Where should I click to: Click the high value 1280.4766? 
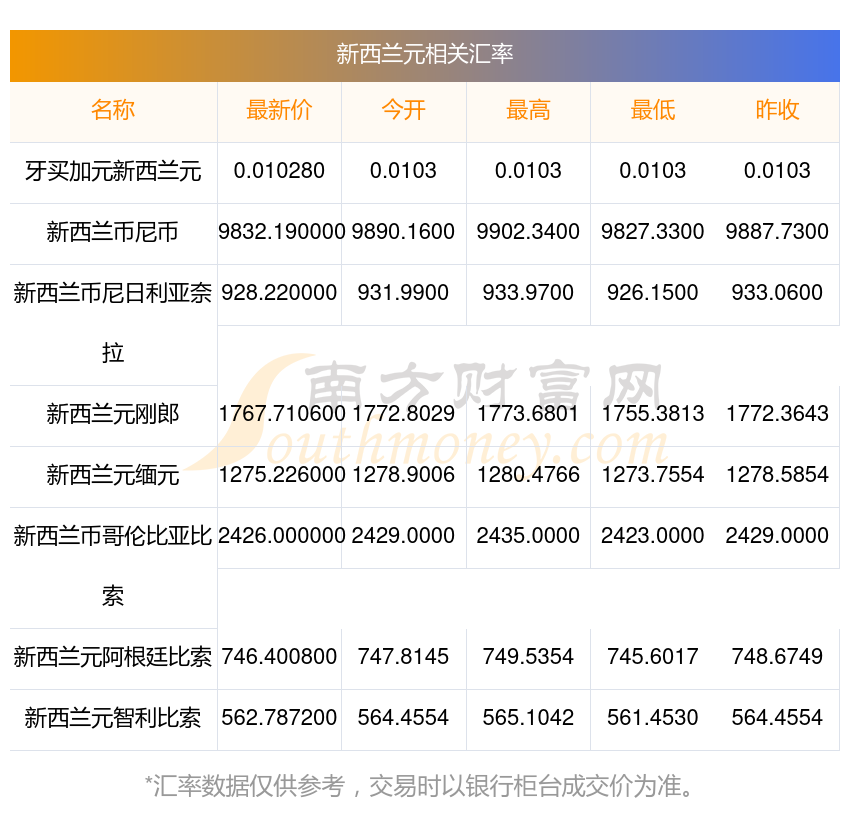[528, 475]
